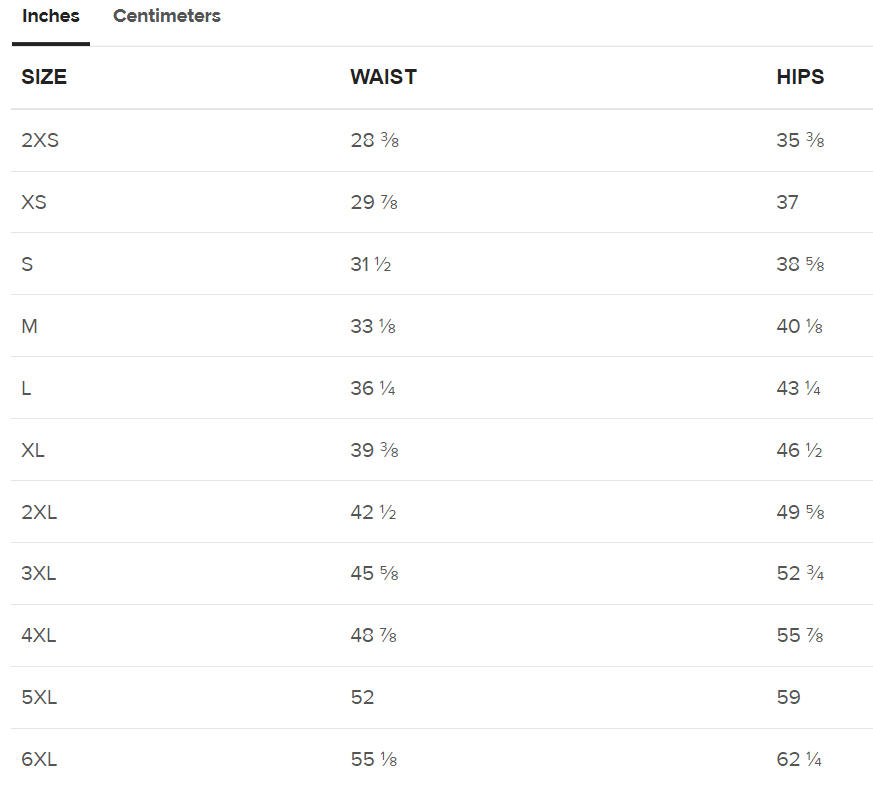
Task: Select the 3XL size label
Action: pos(39,574)
